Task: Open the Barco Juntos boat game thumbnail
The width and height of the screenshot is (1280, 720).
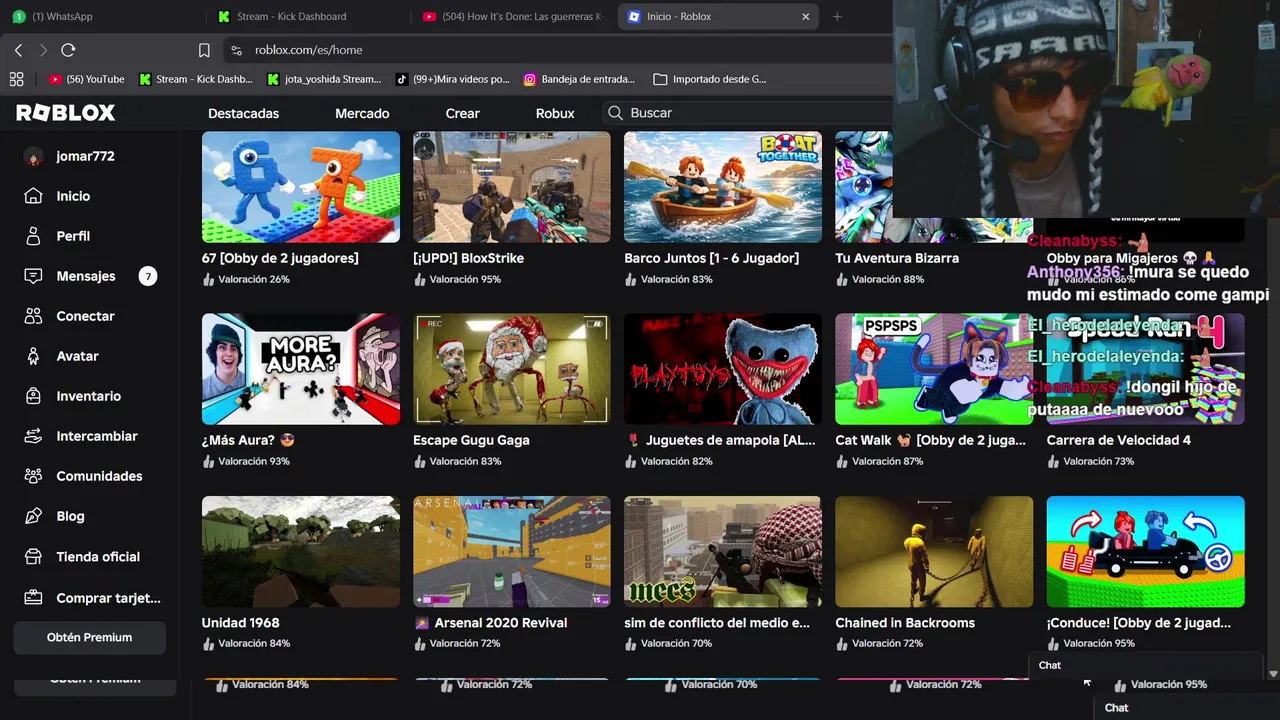Action: [x=723, y=187]
